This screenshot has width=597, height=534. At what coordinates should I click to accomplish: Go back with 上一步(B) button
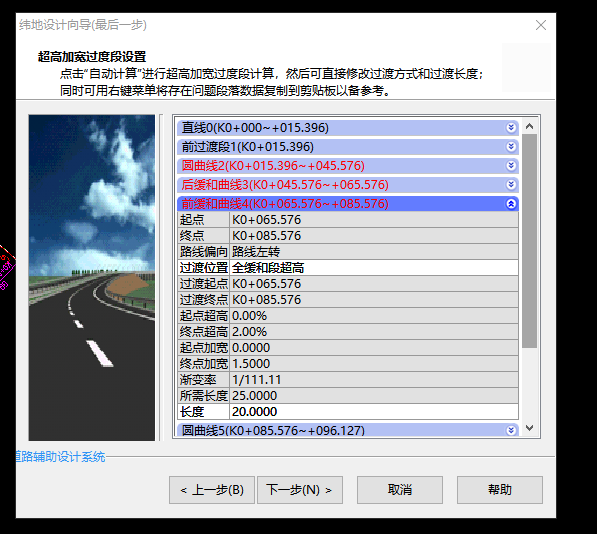pos(212,490)
